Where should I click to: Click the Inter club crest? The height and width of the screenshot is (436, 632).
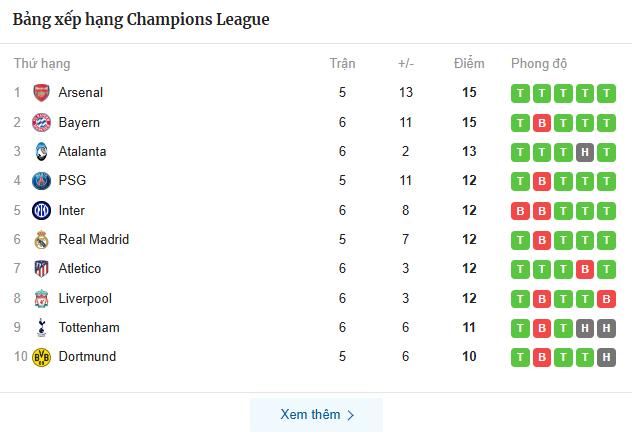(41, 211)
